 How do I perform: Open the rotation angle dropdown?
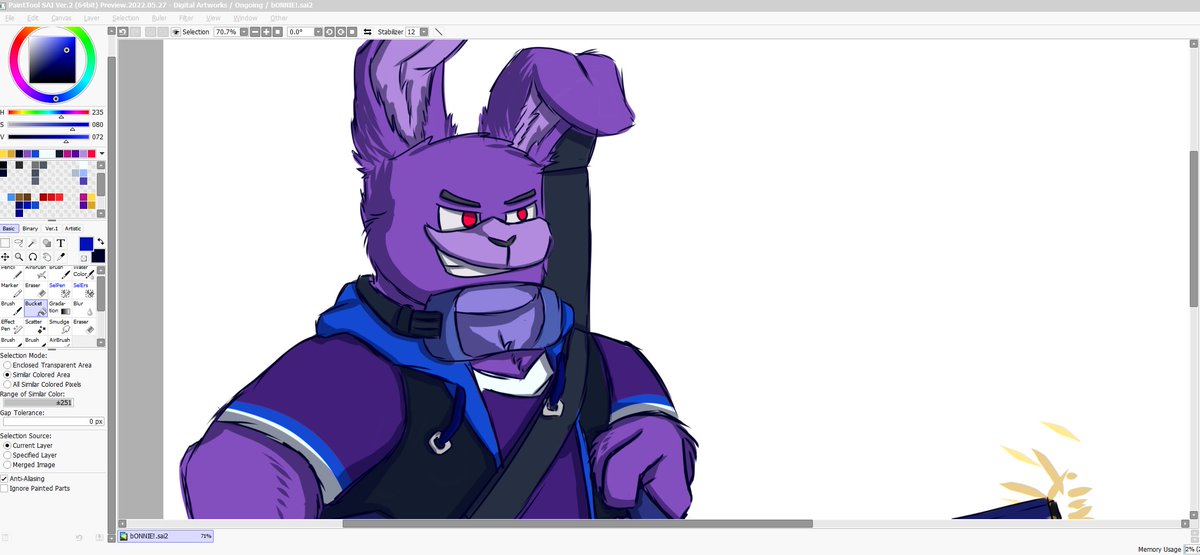(318, 32)
